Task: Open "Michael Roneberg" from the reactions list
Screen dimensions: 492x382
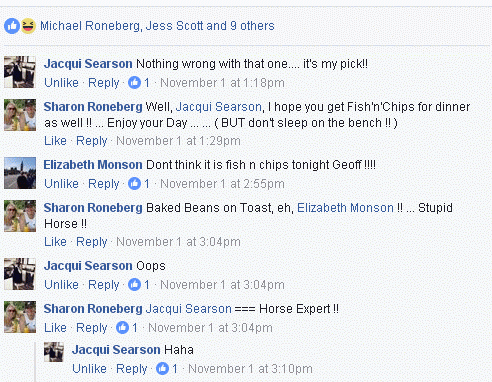Action: (90, 26)
